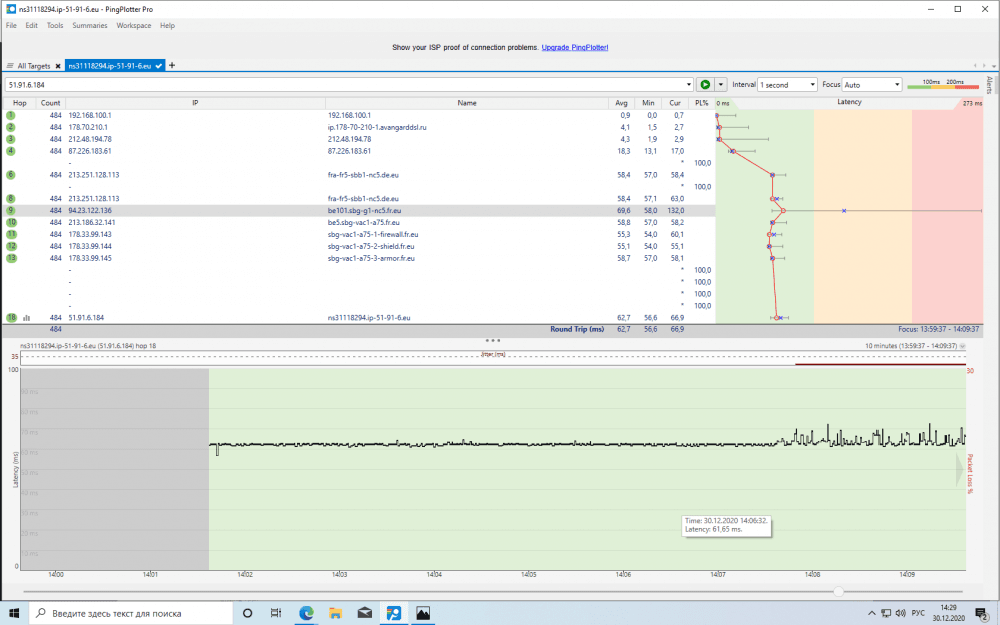Click the Mail icon in the taskbar
The height and width of the screenshot is (625, 1000).
tap(365, 612)
